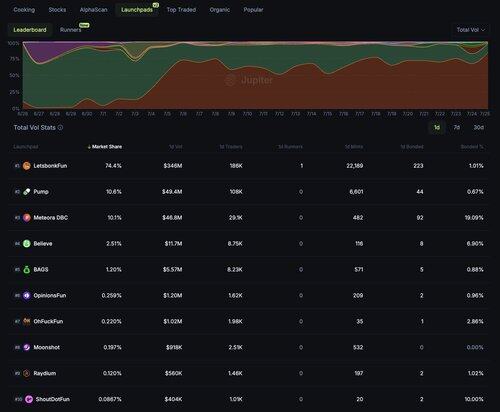Click LetsbonkFun market share 74.4%
Image resolution: width=500 pixels, height=412 pixels.
(x=113, y=166)
